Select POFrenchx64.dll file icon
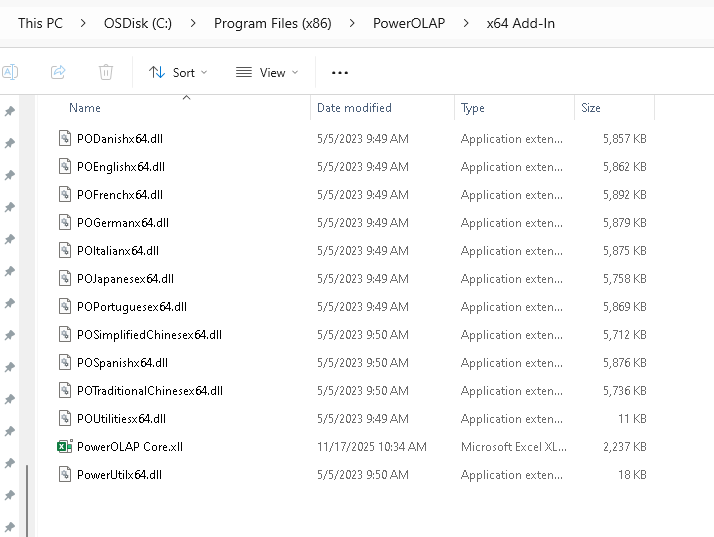The height and width of the screenshot is (537, 714). click(x=65, y=194)
